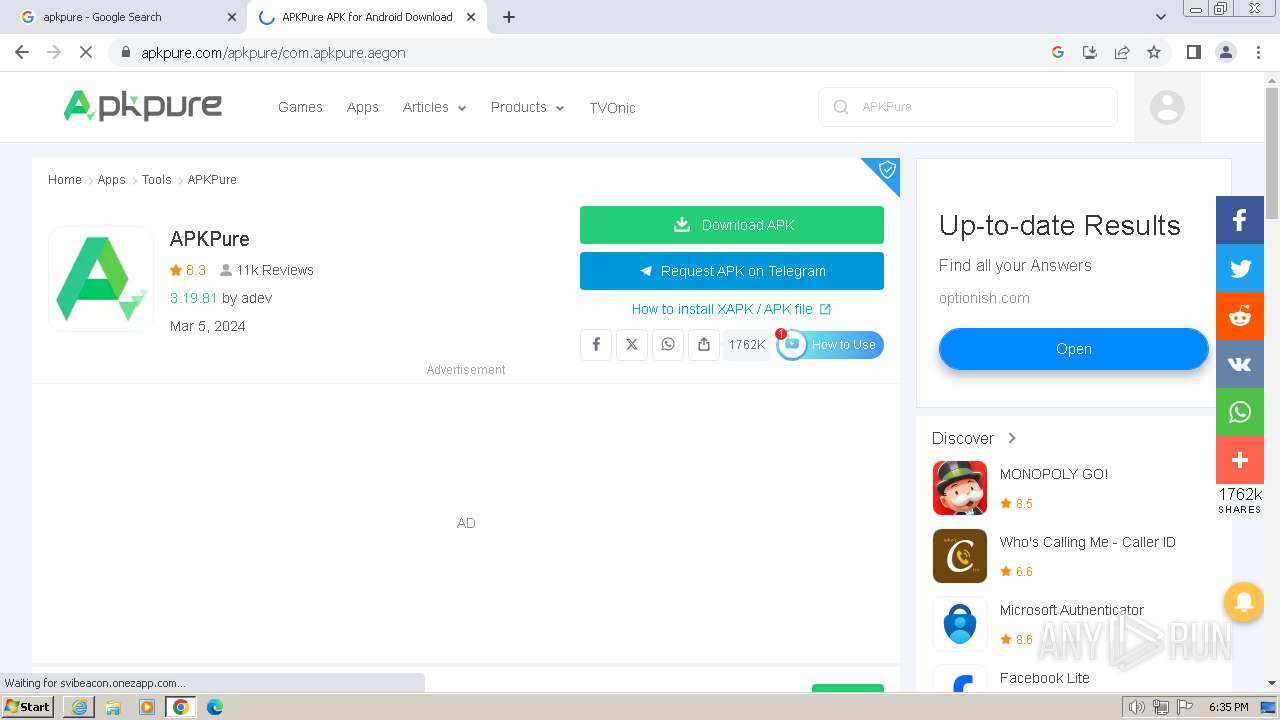
Task: Go back with the browser back arrow
Action: point(22,52)
